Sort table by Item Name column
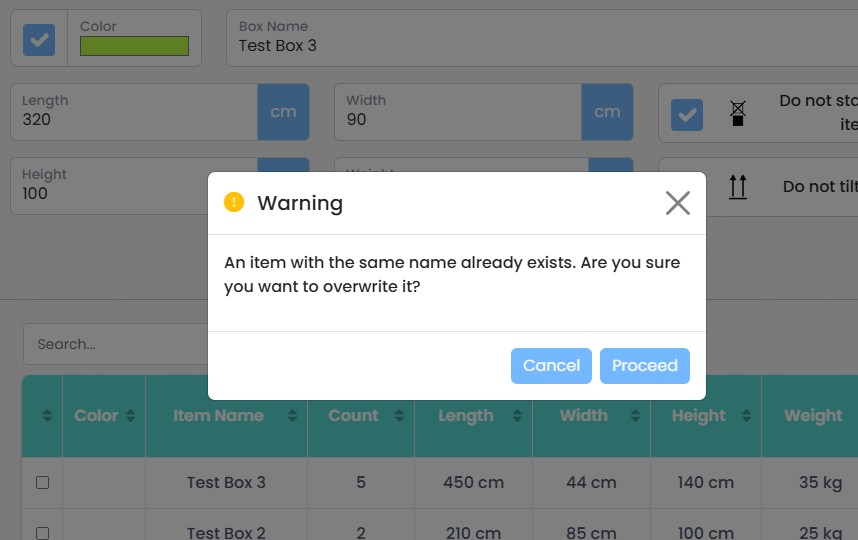858x540 pixels. tap(292, 416)
